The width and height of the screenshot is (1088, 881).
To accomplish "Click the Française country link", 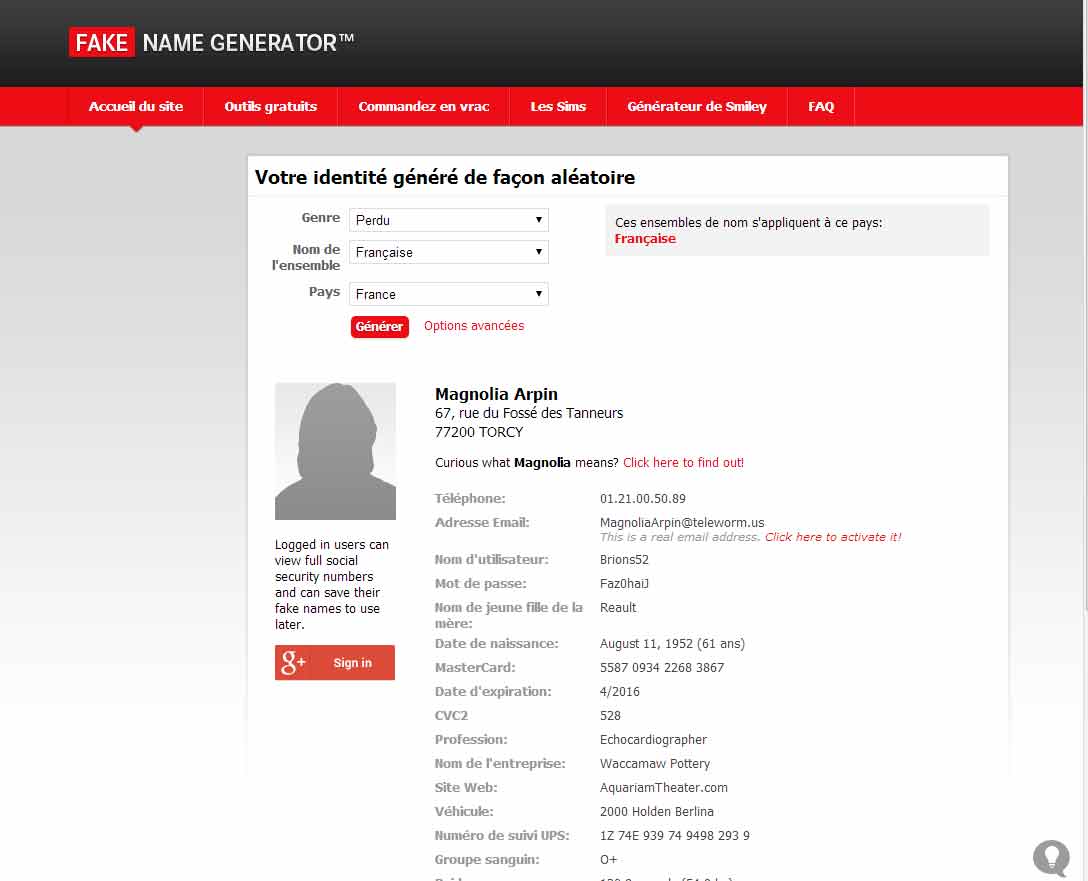I will pyautogui.click(x=644, y=238).
